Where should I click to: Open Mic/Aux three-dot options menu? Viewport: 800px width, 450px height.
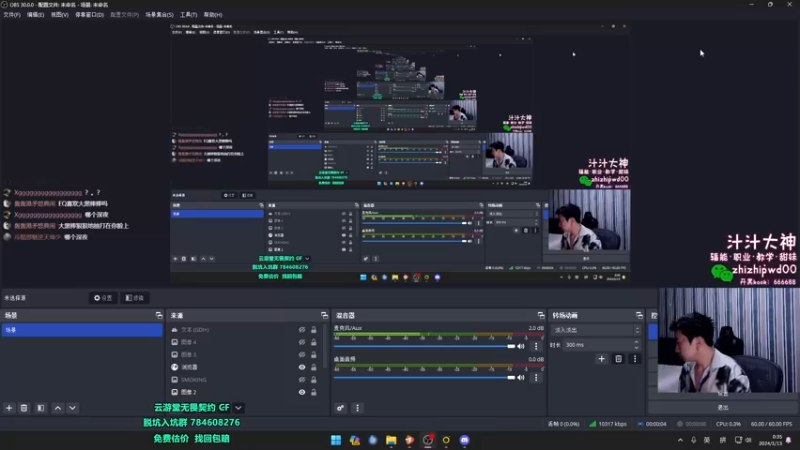(x=536, y=346)
